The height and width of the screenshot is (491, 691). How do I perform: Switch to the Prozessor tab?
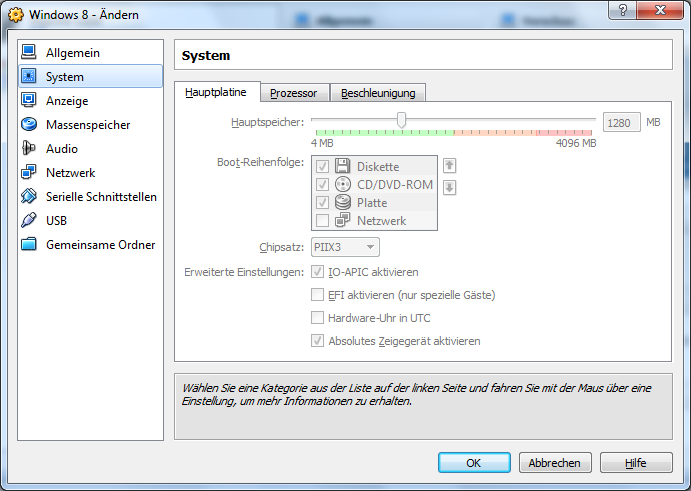coord(294,93)
